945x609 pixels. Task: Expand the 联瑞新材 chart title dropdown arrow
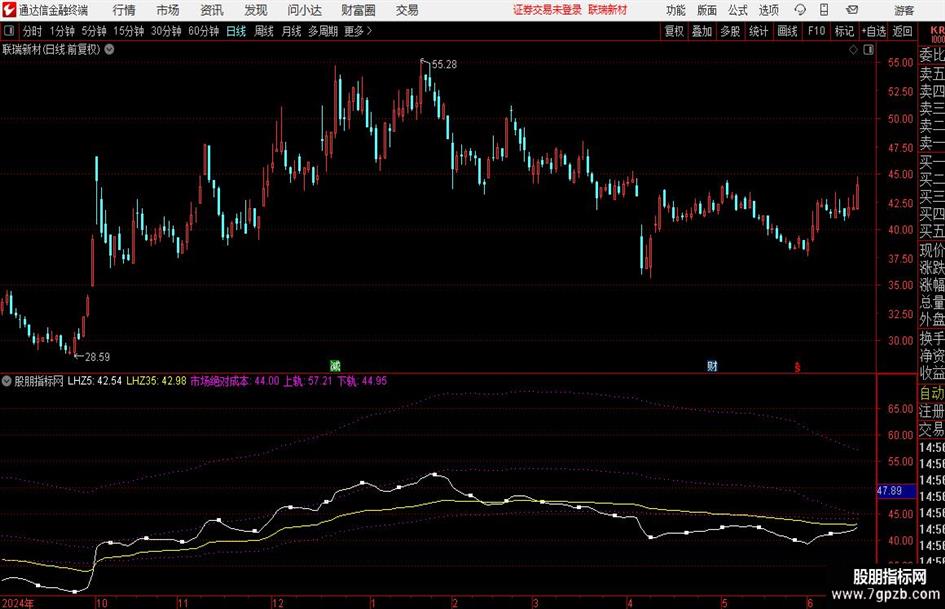tap(109, 49)
